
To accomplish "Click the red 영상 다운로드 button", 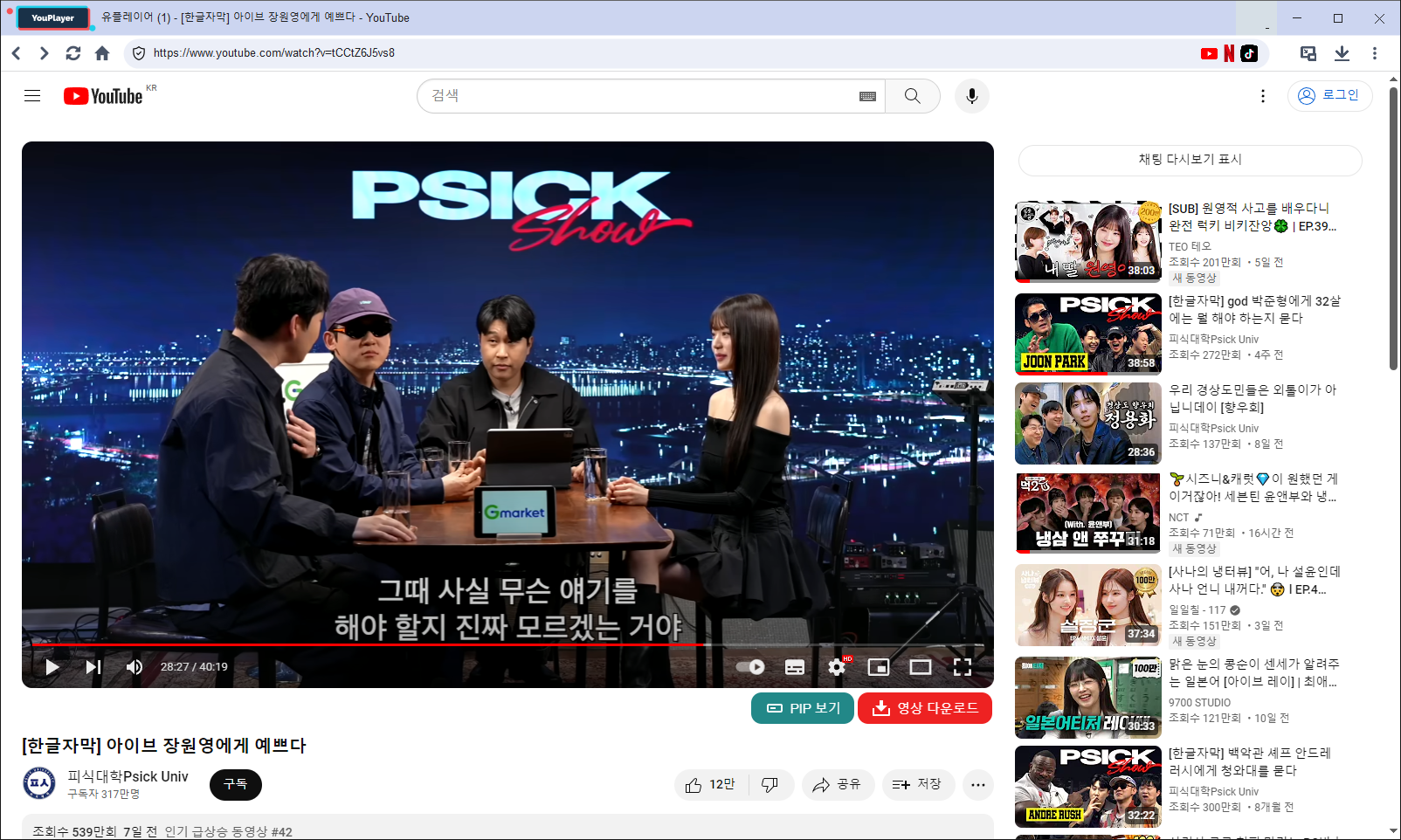I will [x=925, y=708].
